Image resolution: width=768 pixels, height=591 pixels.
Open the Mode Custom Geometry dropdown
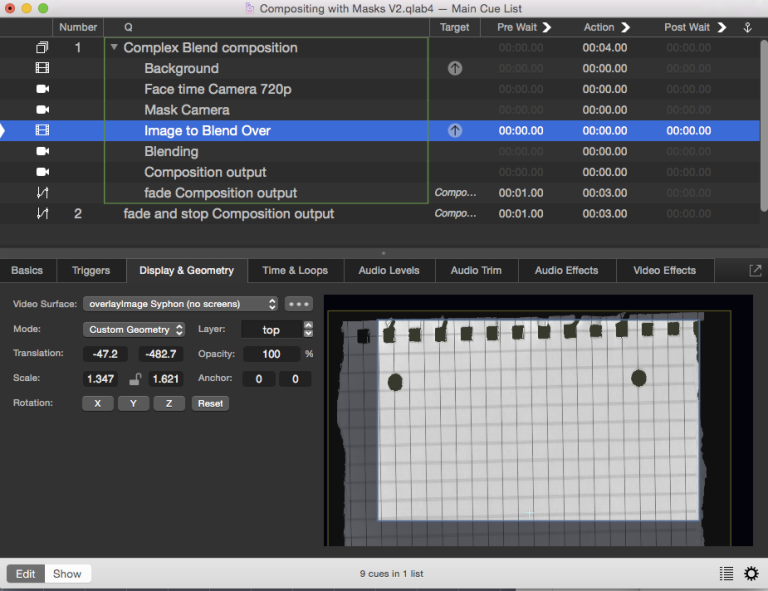click(135, 329)
